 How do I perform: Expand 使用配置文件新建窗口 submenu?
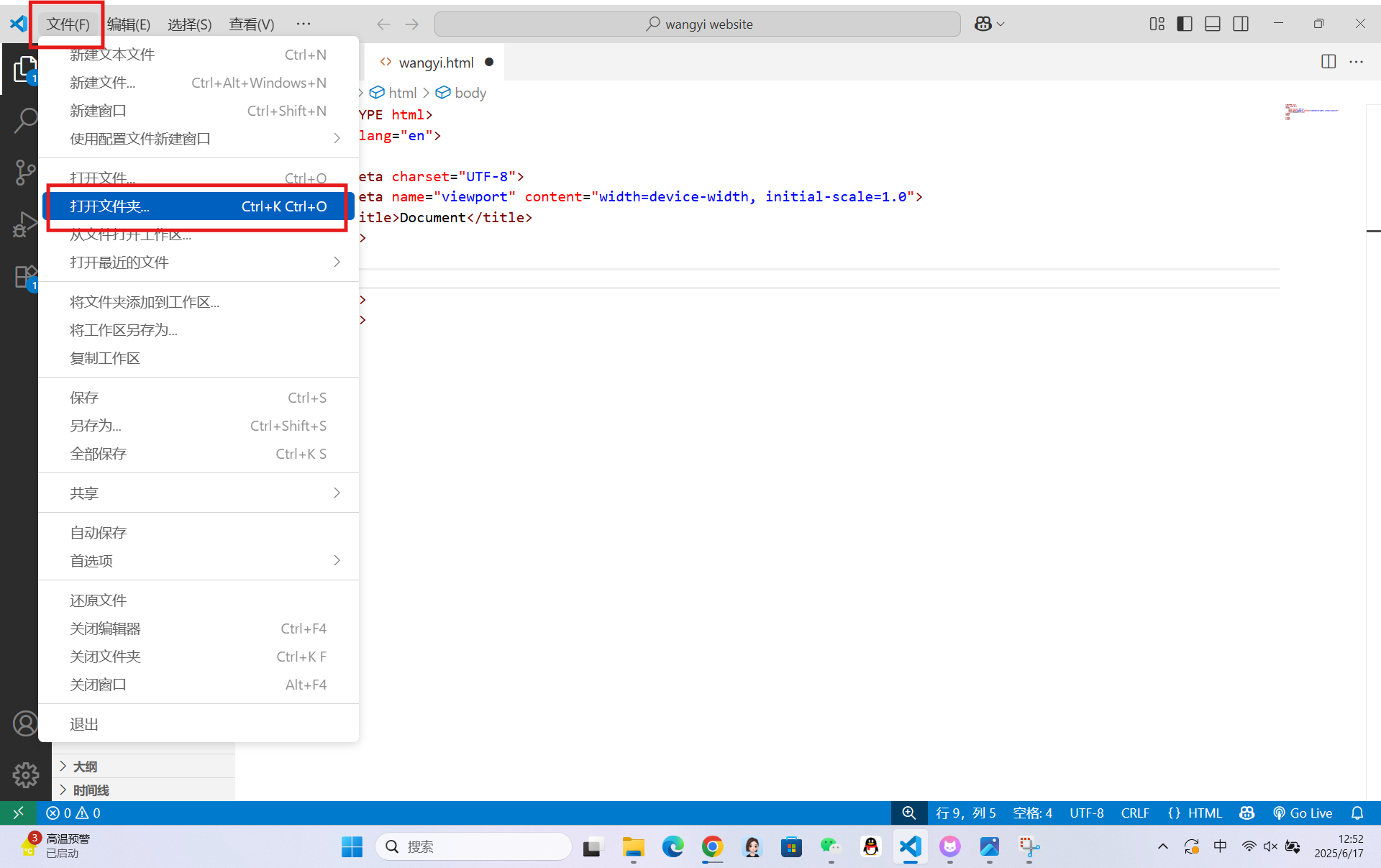(199, 139)
